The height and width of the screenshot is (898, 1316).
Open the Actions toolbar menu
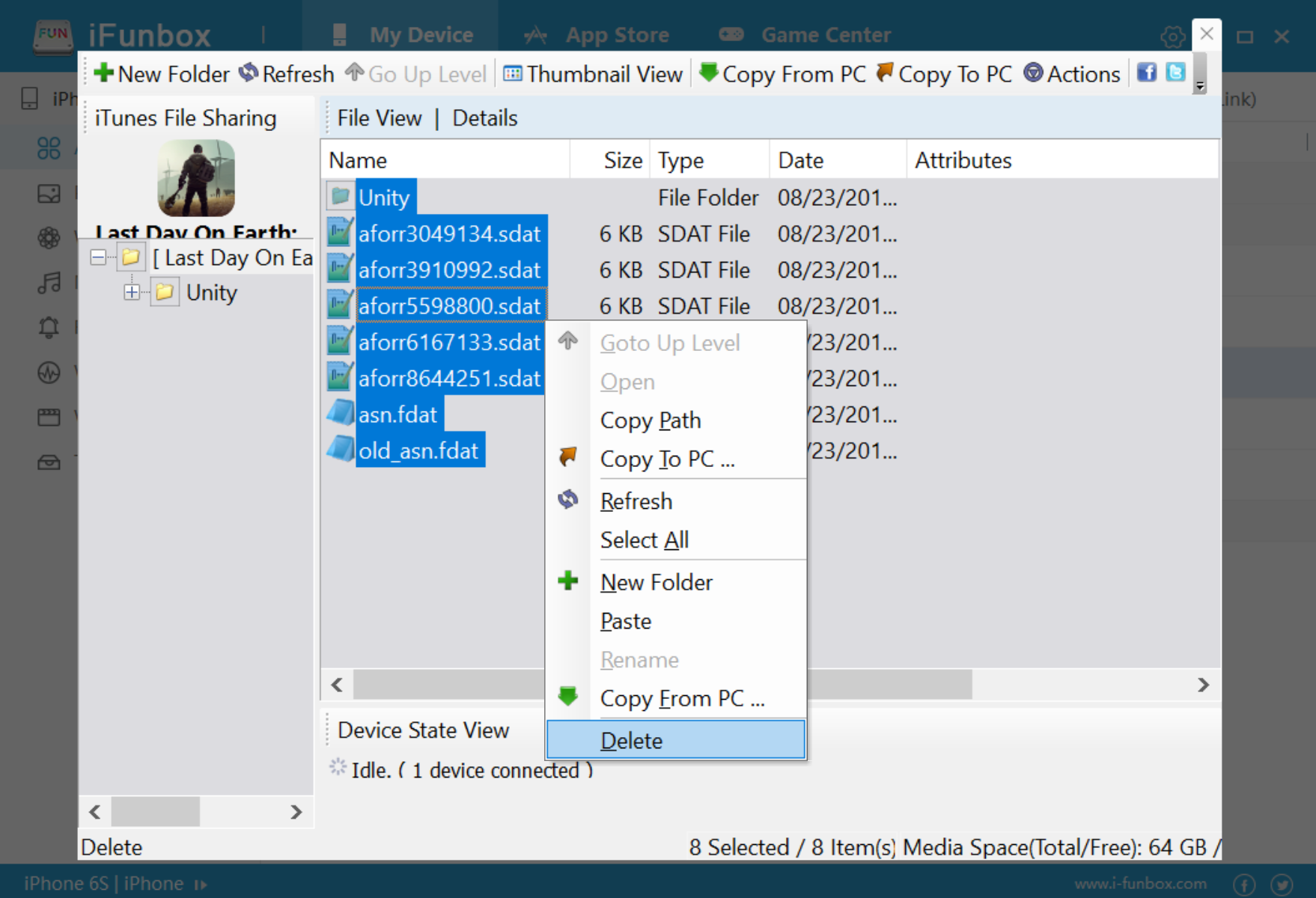(x=1071, y=73)
